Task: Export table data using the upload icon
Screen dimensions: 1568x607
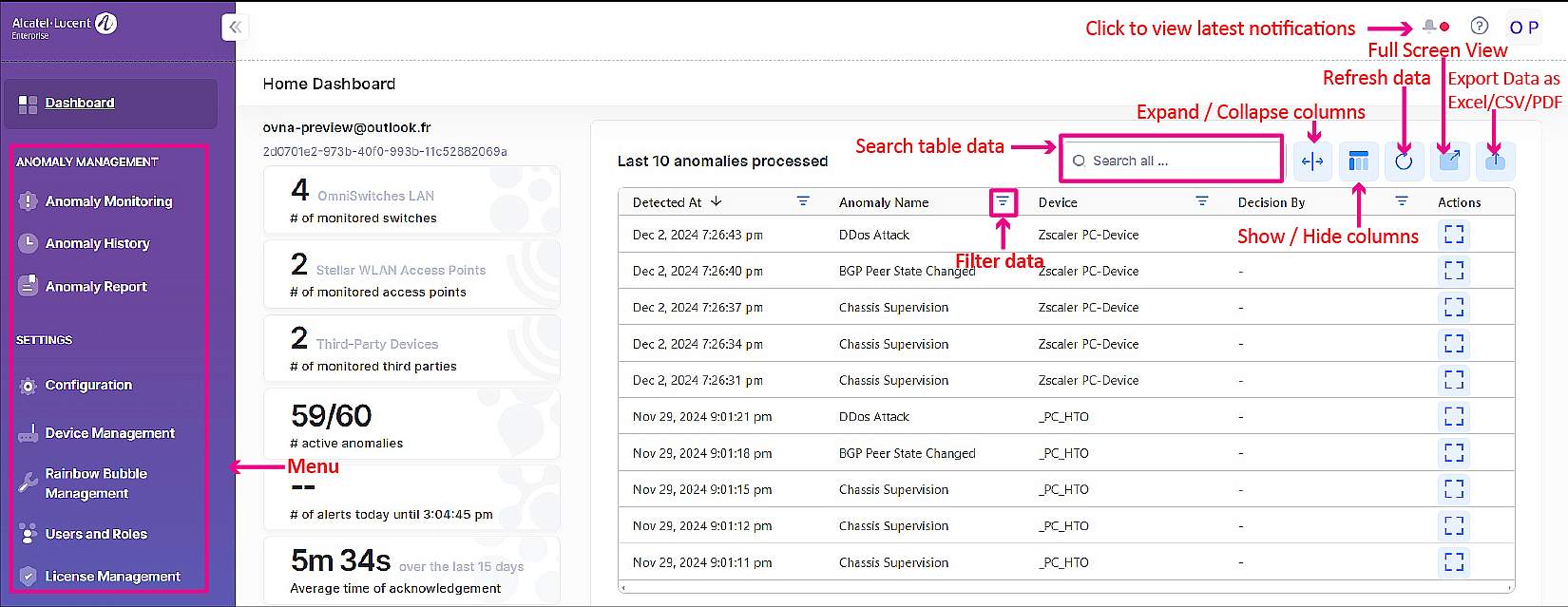Action: (x=1495, y=161)
